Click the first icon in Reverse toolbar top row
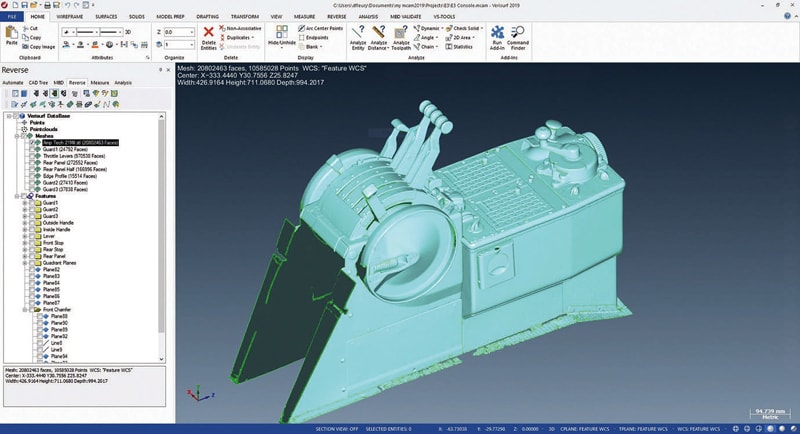Image resolution: width=800 pixels, height=434 pixels. click(x=15, y=93)
